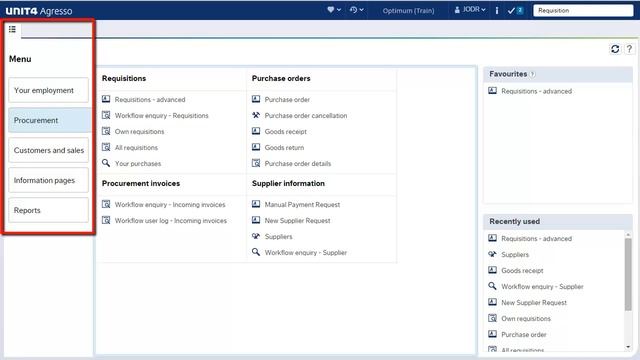Viewport: 640px width, 360px height.
Task: Click Goods receipt icon in Recently used
Action: click(493, 270)
